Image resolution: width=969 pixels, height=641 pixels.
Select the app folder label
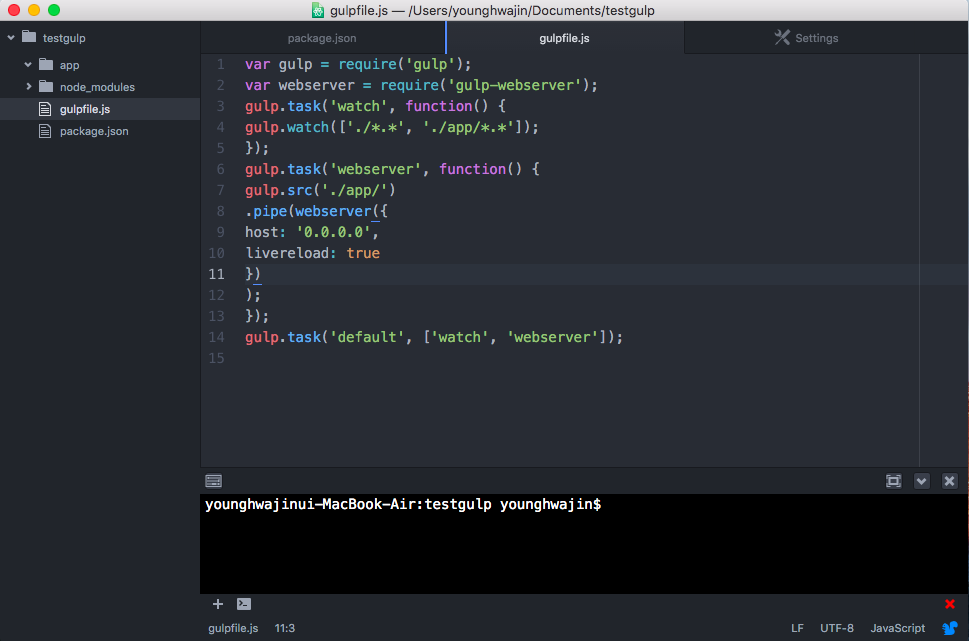coord(69,65)
